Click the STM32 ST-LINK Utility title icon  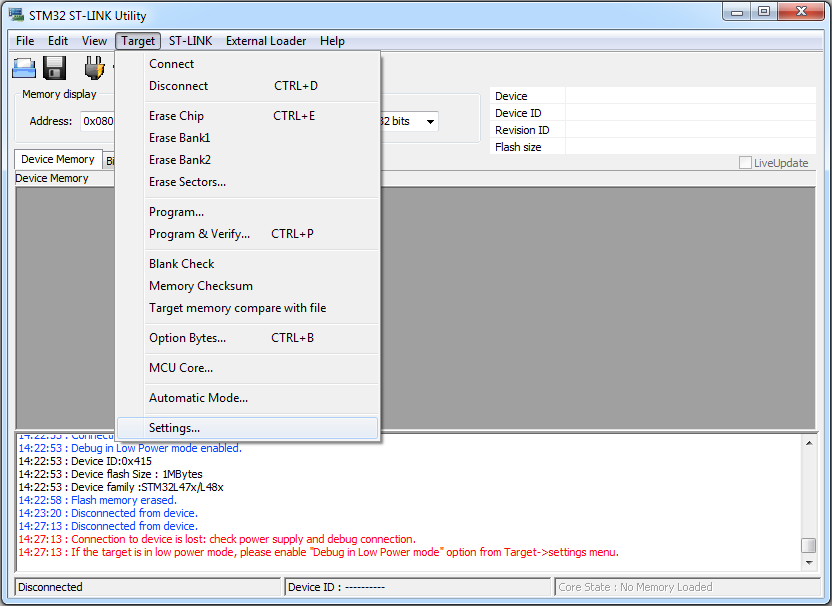point(16,15)
